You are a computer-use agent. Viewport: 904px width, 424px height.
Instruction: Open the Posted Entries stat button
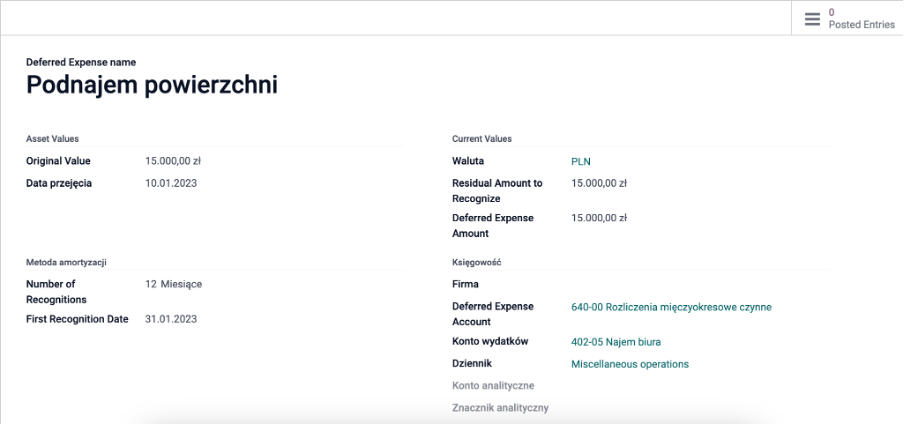pyautogui.click(x=847, y=18)
